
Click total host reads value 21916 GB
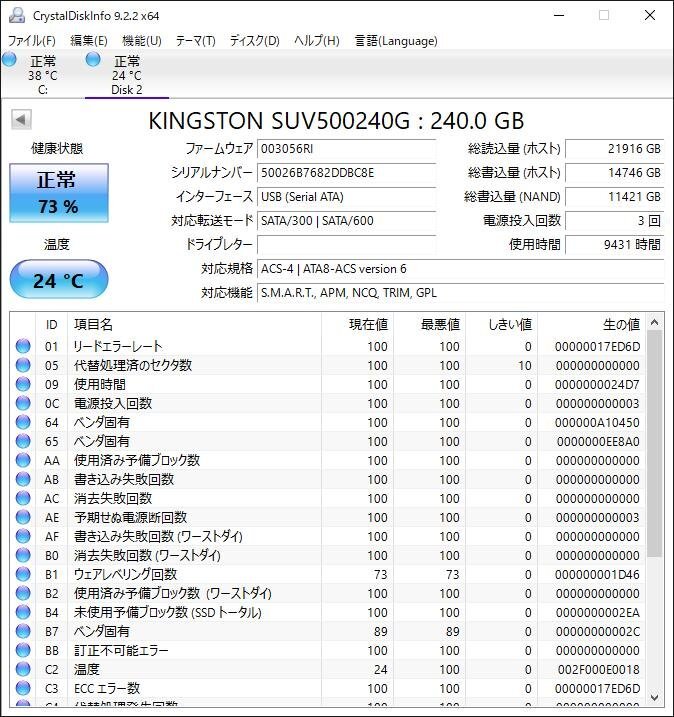pyautogui.click(x=615, y=149)
